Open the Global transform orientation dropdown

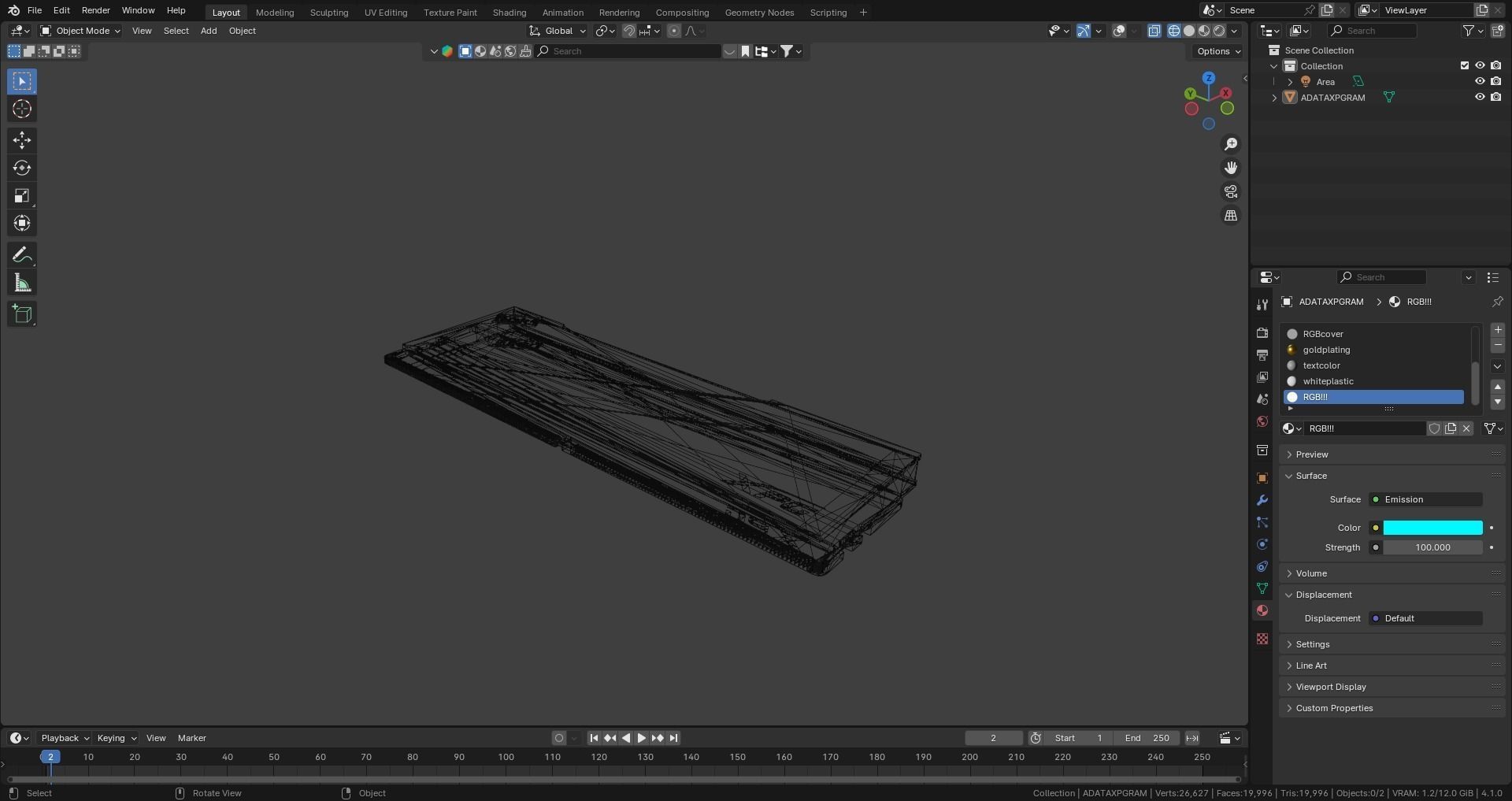(x=558, y=31)
